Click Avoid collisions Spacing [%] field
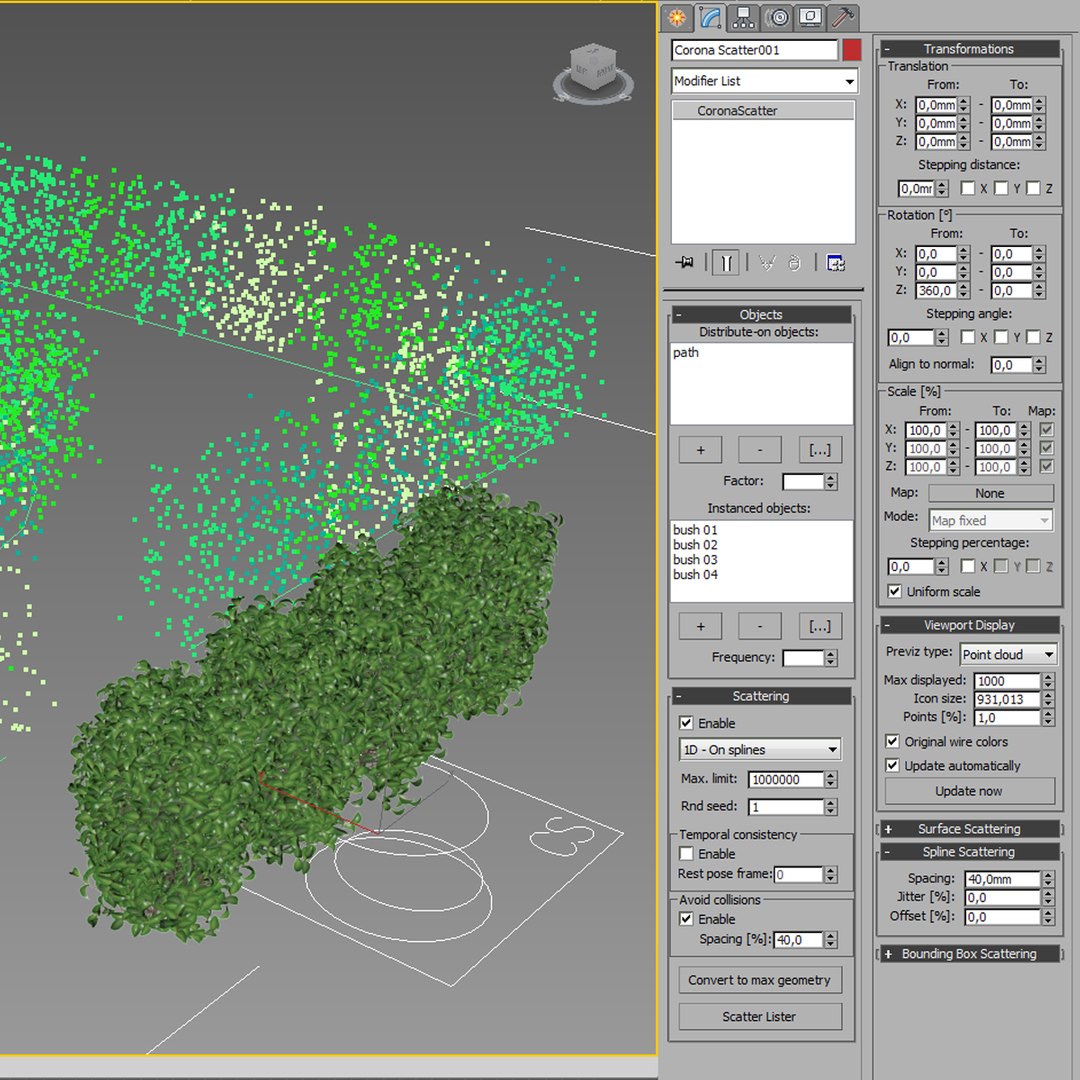Screen dimensions: 1080x1080 point(798,940)
